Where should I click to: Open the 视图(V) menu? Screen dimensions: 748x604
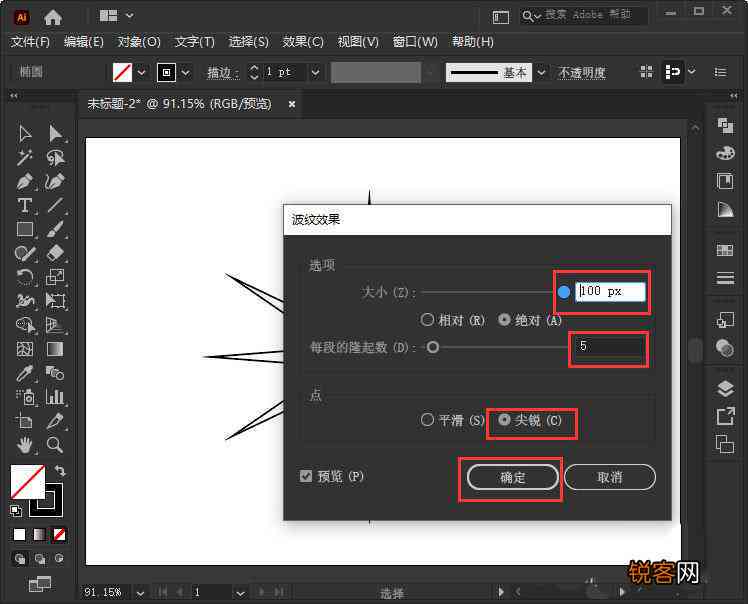[358, 42]
